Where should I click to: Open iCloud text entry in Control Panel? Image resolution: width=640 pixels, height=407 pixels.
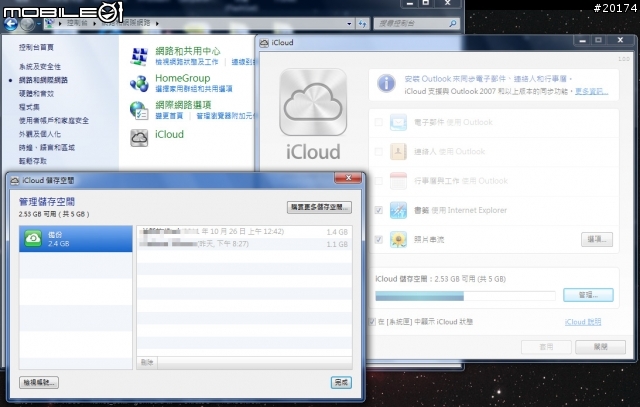tap(169, 134)
